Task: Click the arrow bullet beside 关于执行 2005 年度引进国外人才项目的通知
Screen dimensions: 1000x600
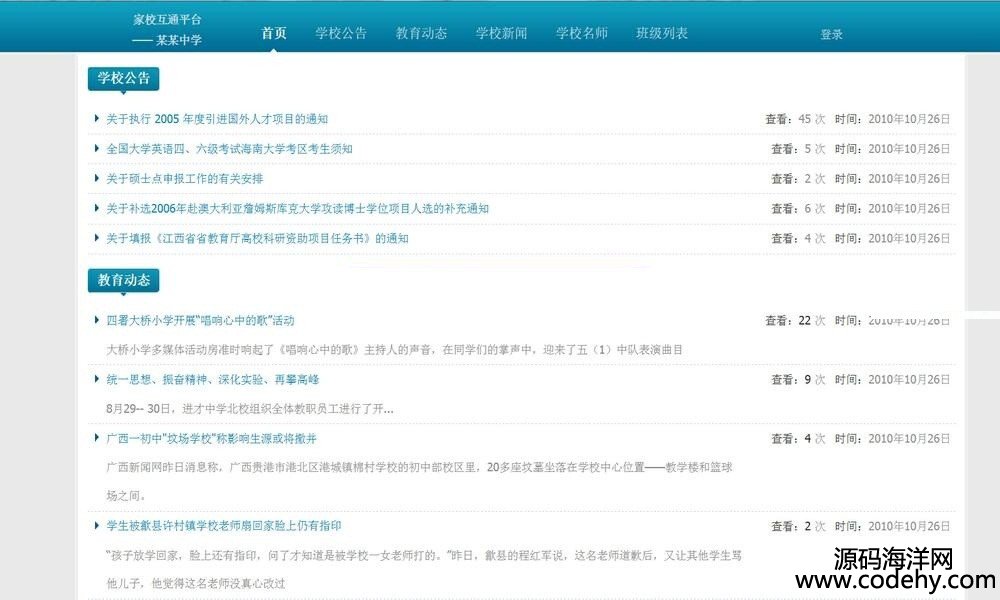Action: coord(96,119)
